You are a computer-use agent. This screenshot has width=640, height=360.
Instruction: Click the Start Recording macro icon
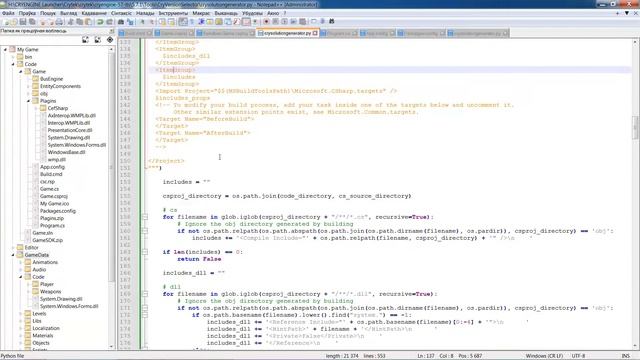coord(266,21)
